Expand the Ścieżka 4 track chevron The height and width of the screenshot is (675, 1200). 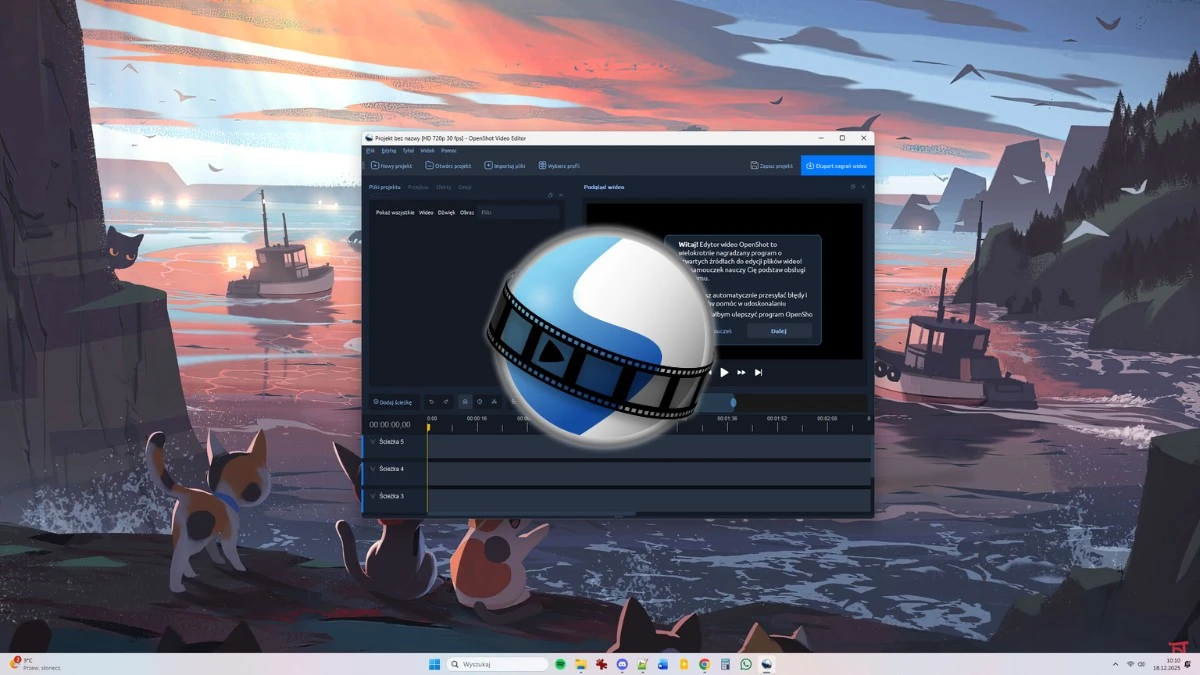point(373,469)
